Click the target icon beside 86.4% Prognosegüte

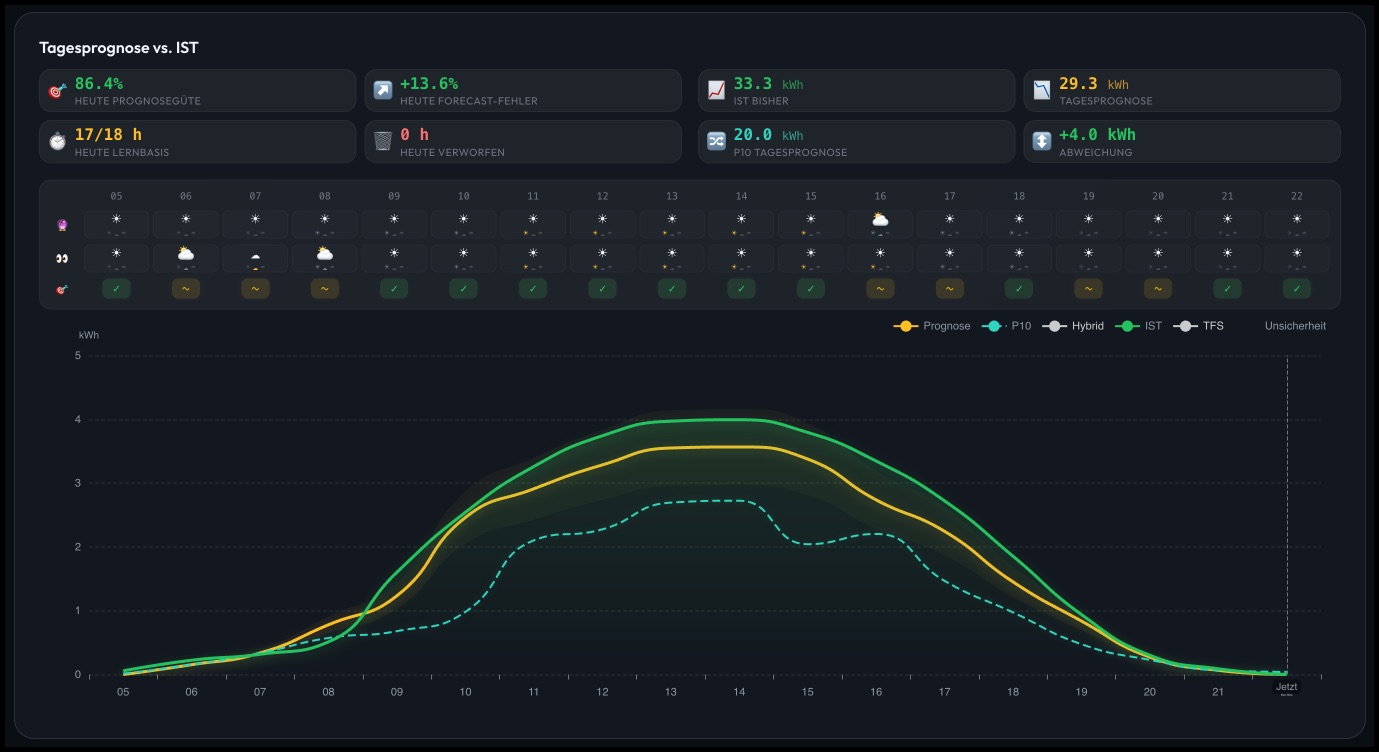click(x=57, y=91)
